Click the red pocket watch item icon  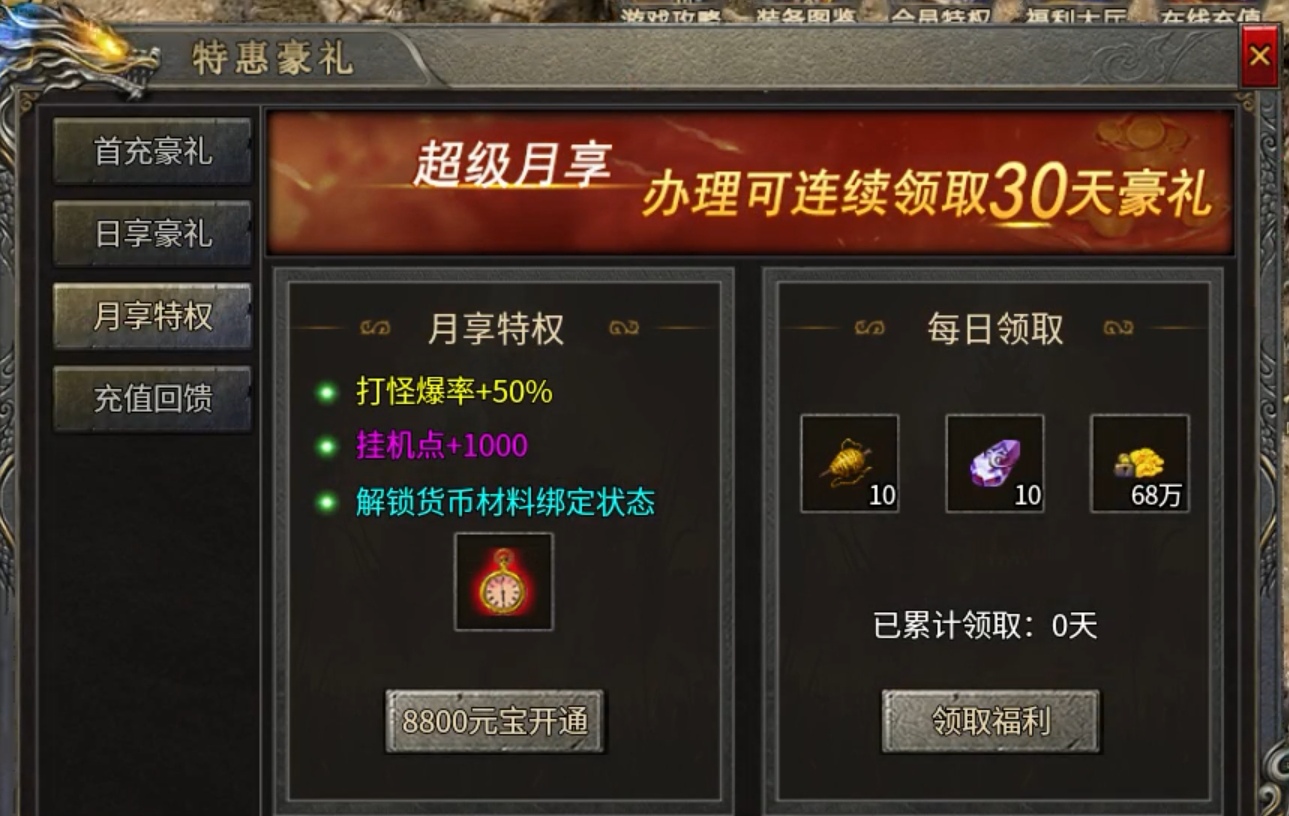coord(503,582)
